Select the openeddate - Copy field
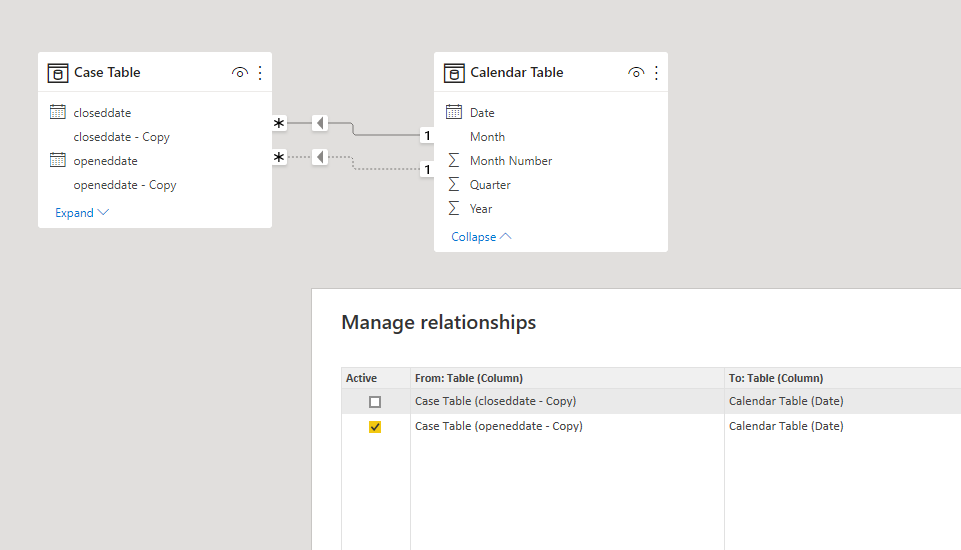The height and width of the screenshot is (550, 961). 125,185
